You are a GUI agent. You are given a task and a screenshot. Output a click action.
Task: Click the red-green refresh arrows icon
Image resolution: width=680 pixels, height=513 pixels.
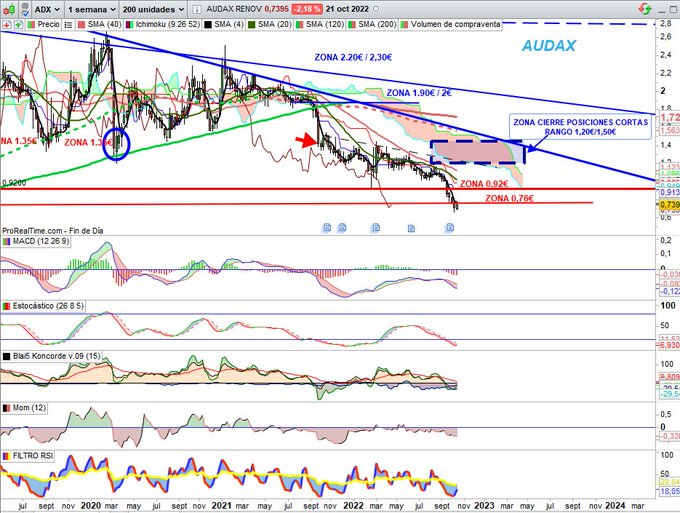(x=645, y=9)
